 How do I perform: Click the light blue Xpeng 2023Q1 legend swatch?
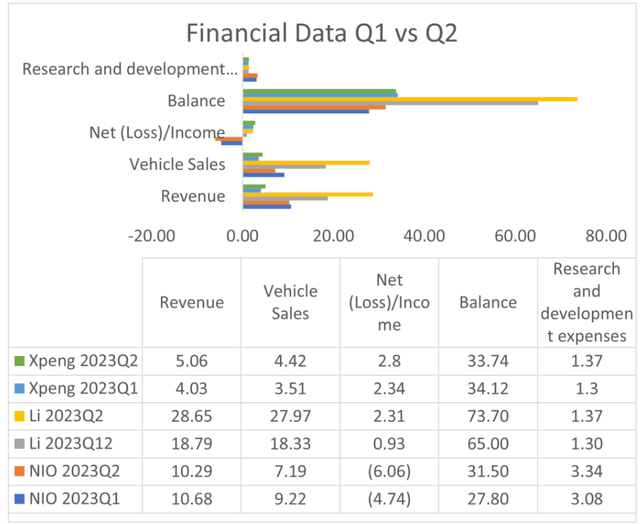click(x=19, y=388)
